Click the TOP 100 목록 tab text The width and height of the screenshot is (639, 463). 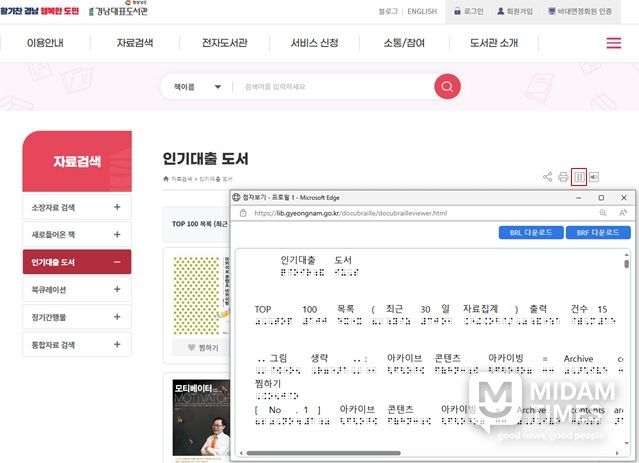point(200,224)
